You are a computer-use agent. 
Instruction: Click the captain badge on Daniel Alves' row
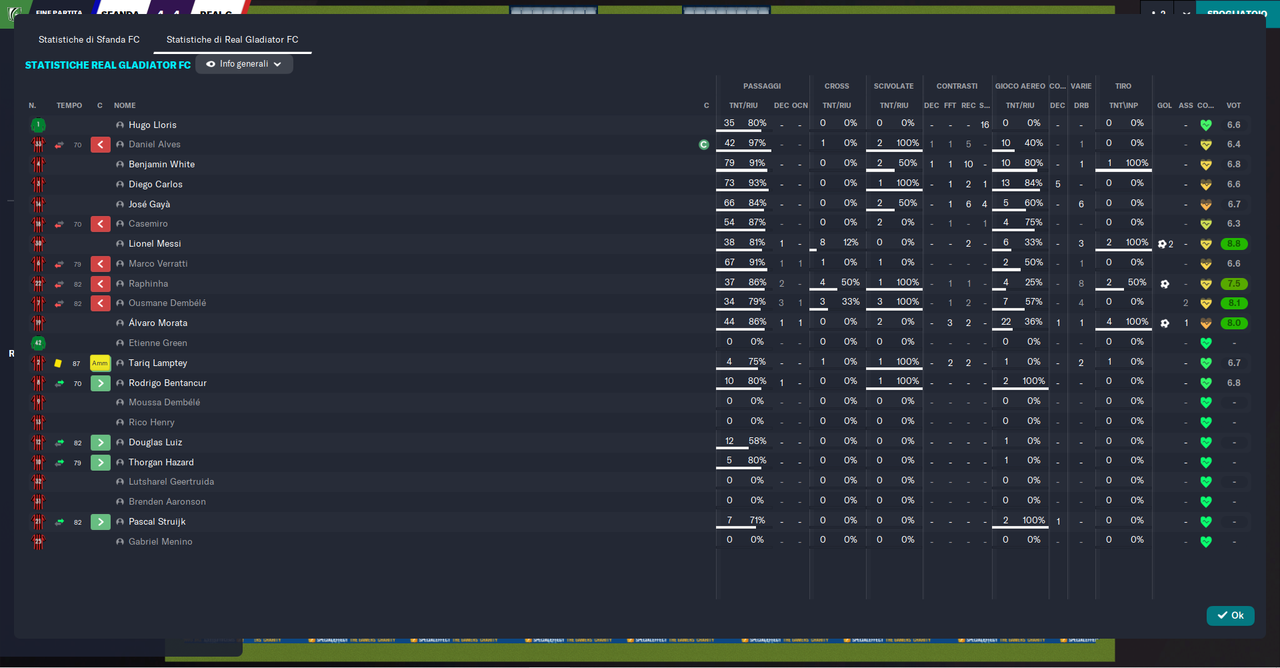tap(704, 145)
